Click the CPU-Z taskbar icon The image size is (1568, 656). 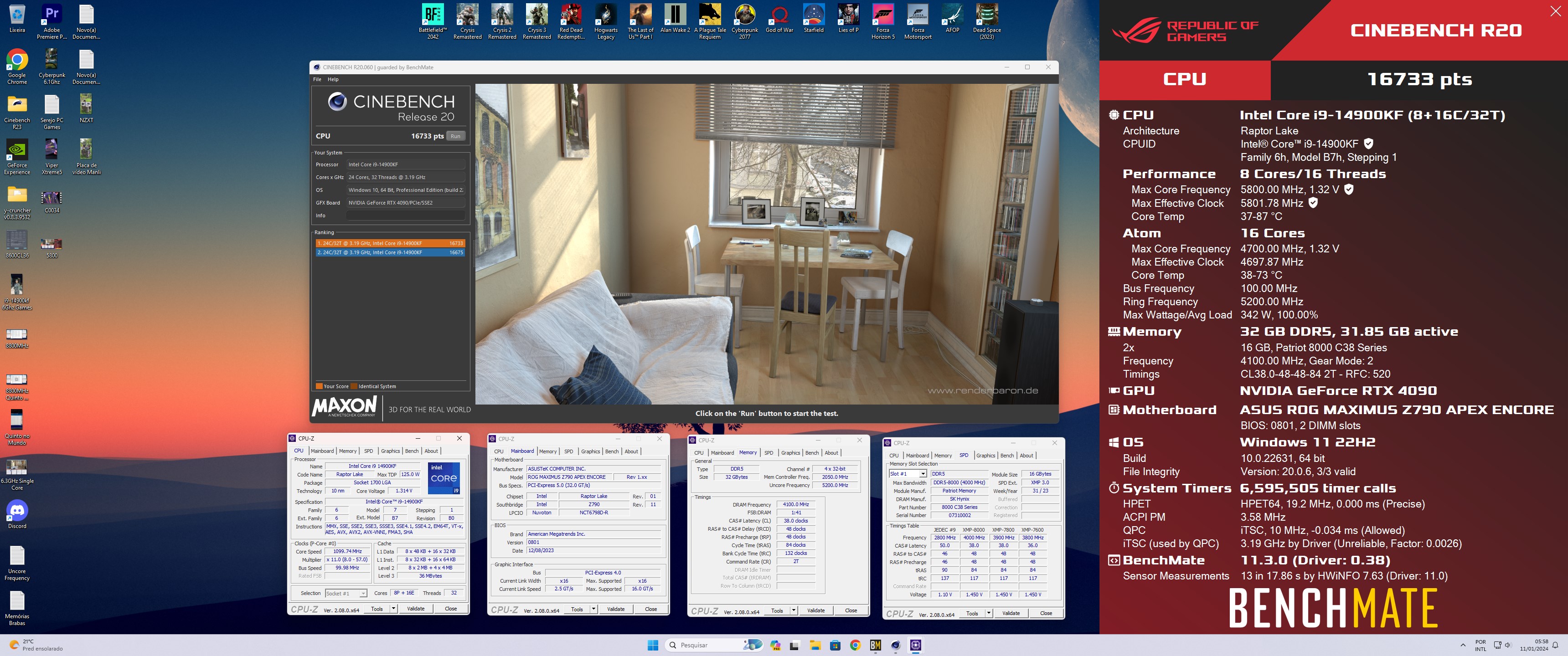[x=915, y=645]
